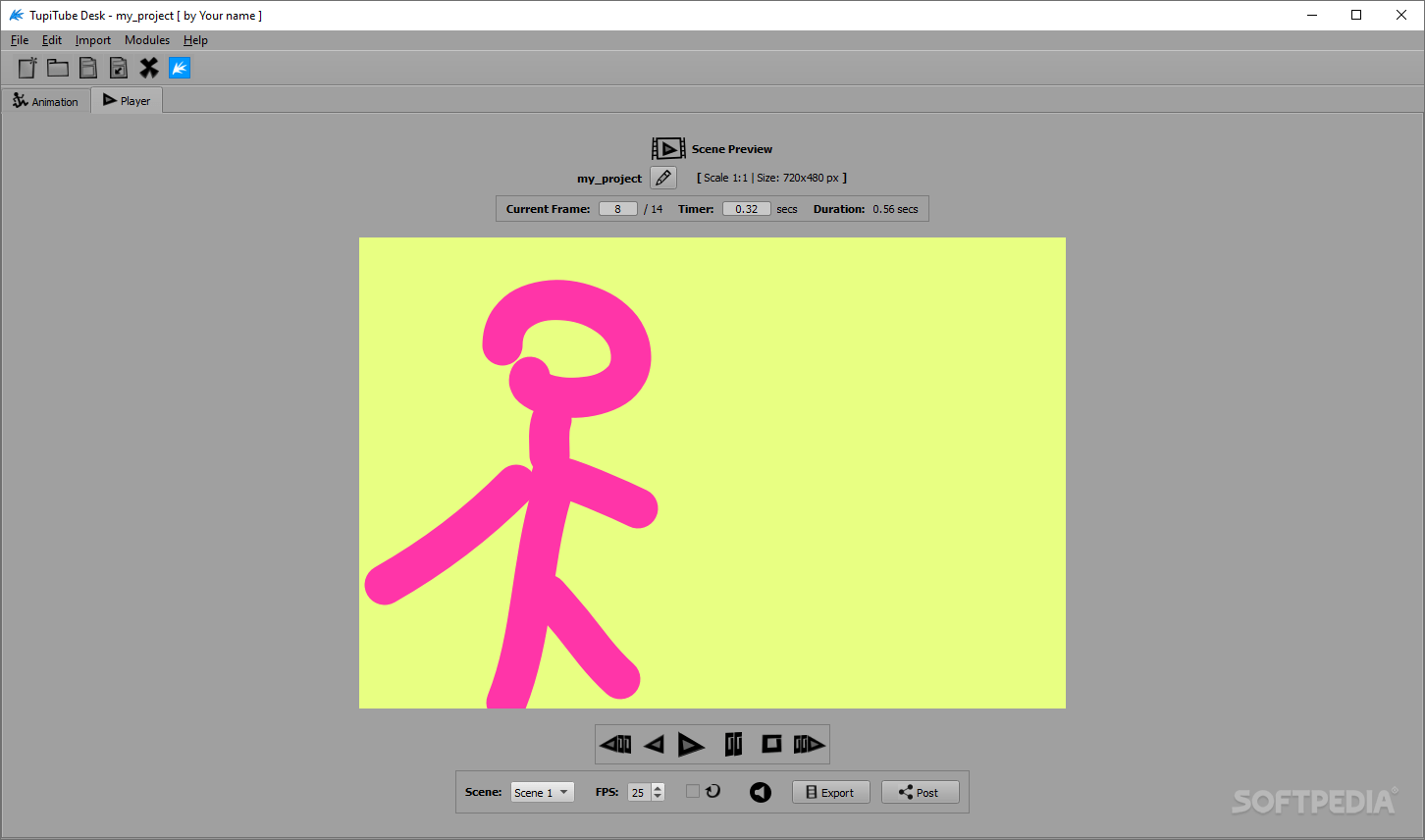Enable the loop playback checkbox
Screen dimensions: 1425x840
pyautogui.click(x=693, y=791)
